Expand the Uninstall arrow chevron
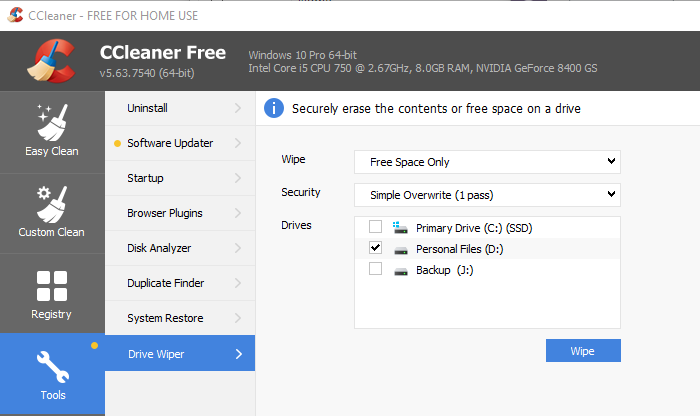 [x=238, y=108]
